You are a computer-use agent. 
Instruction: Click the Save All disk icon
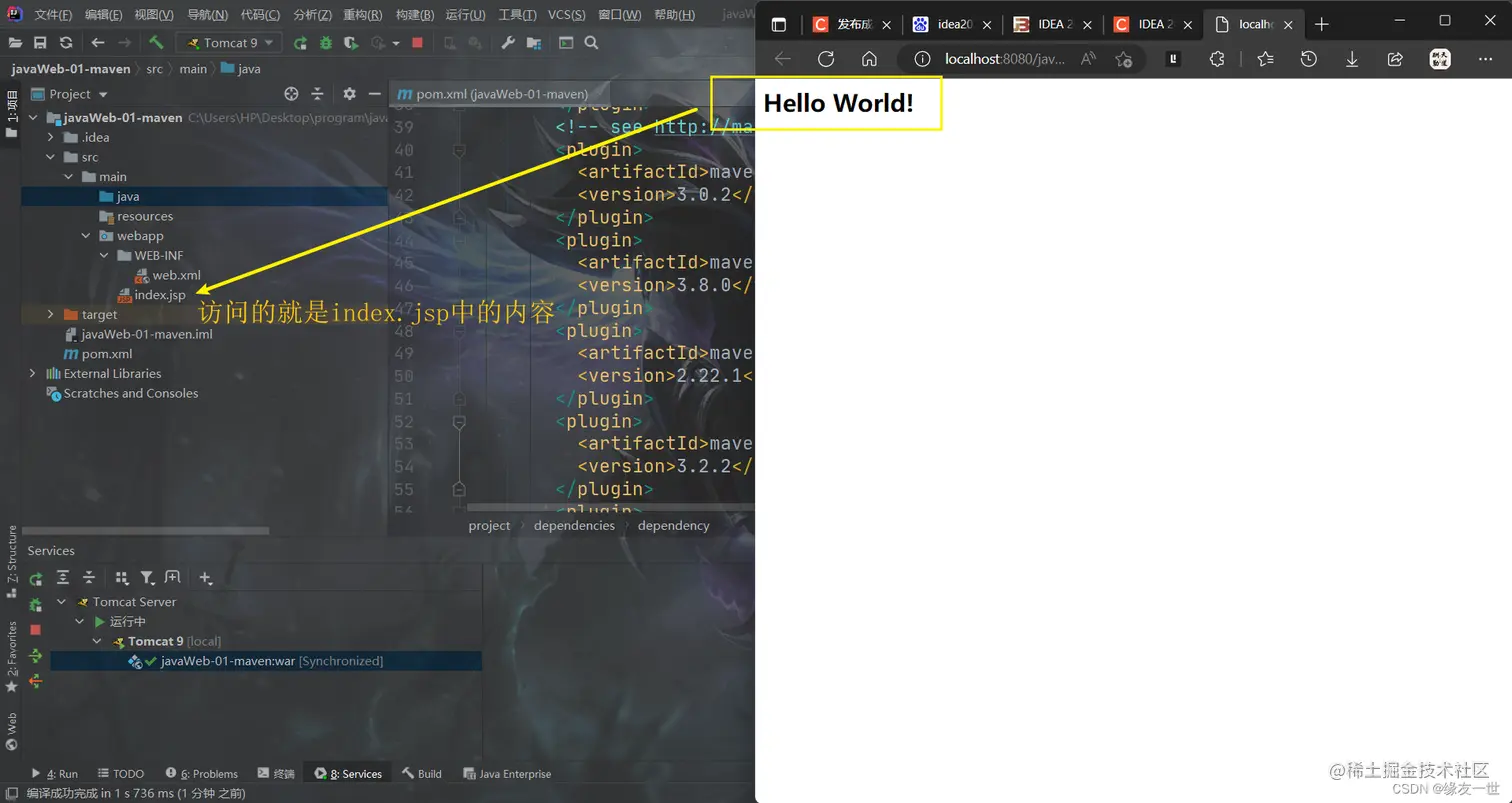tap(40, 43)
